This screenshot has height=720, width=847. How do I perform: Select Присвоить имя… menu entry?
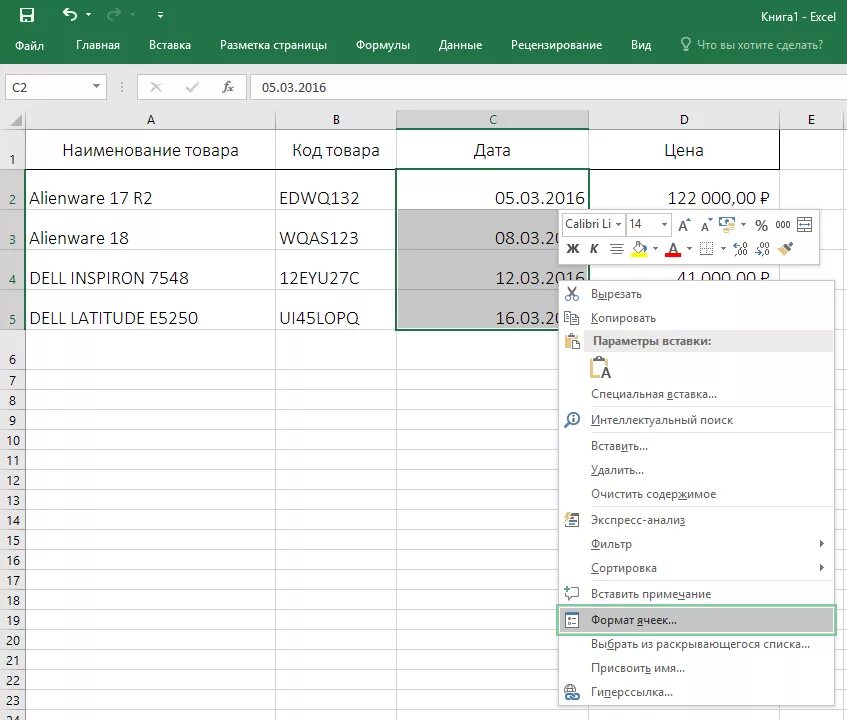[697, 668]
